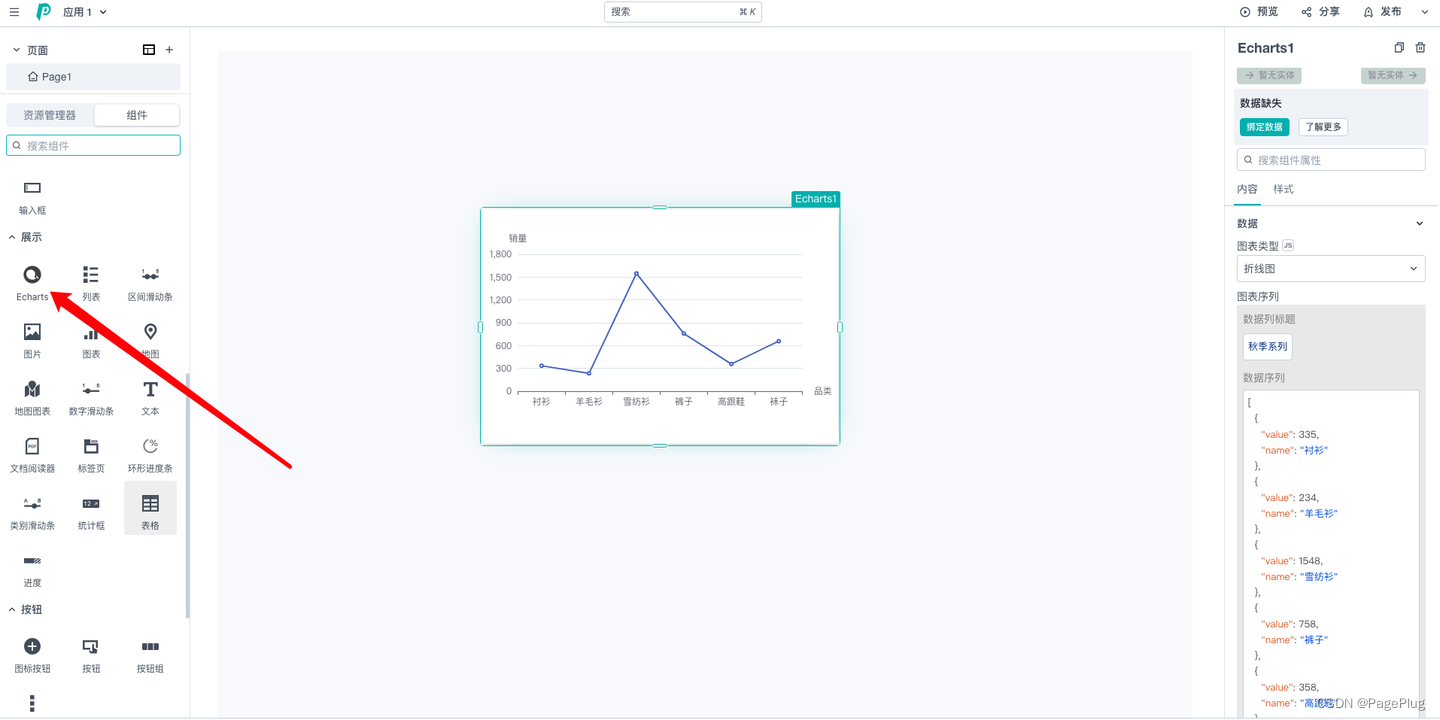Add a new page with plus icon
This screenshot has height=720, width=1440.
169,50
